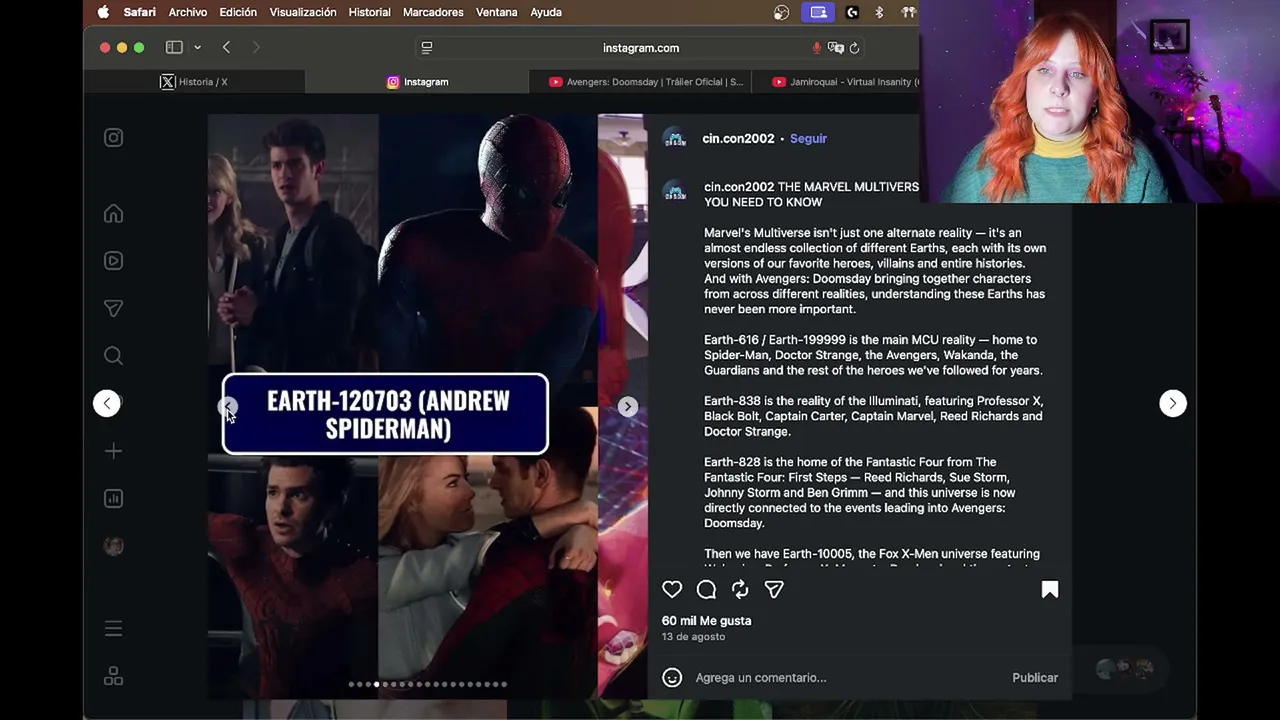Open cin.con2002 avatar in post header

coord(675,139)
